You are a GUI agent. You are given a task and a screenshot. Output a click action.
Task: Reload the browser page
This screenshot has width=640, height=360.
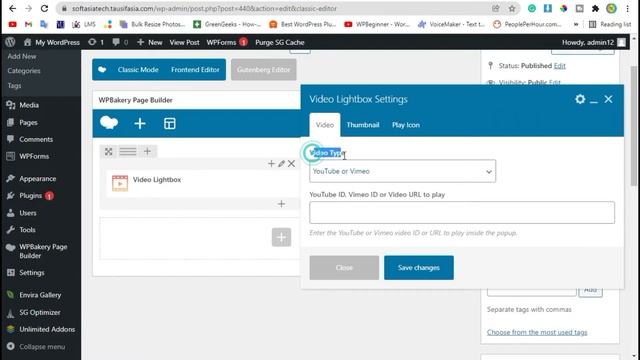pyautogui.click(x=44, y=8)
